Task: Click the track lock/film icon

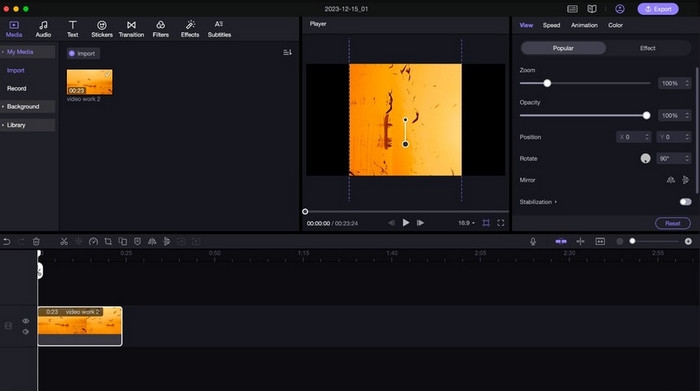Action: pyautogui.click(x=8, y=326)
